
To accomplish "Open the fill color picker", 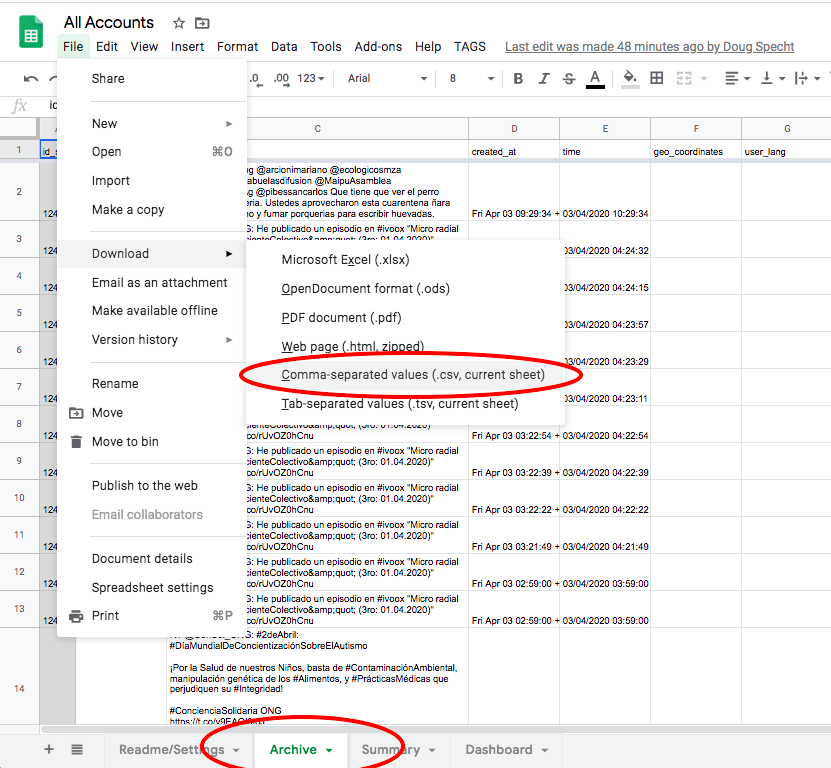I will click(630, 78).
